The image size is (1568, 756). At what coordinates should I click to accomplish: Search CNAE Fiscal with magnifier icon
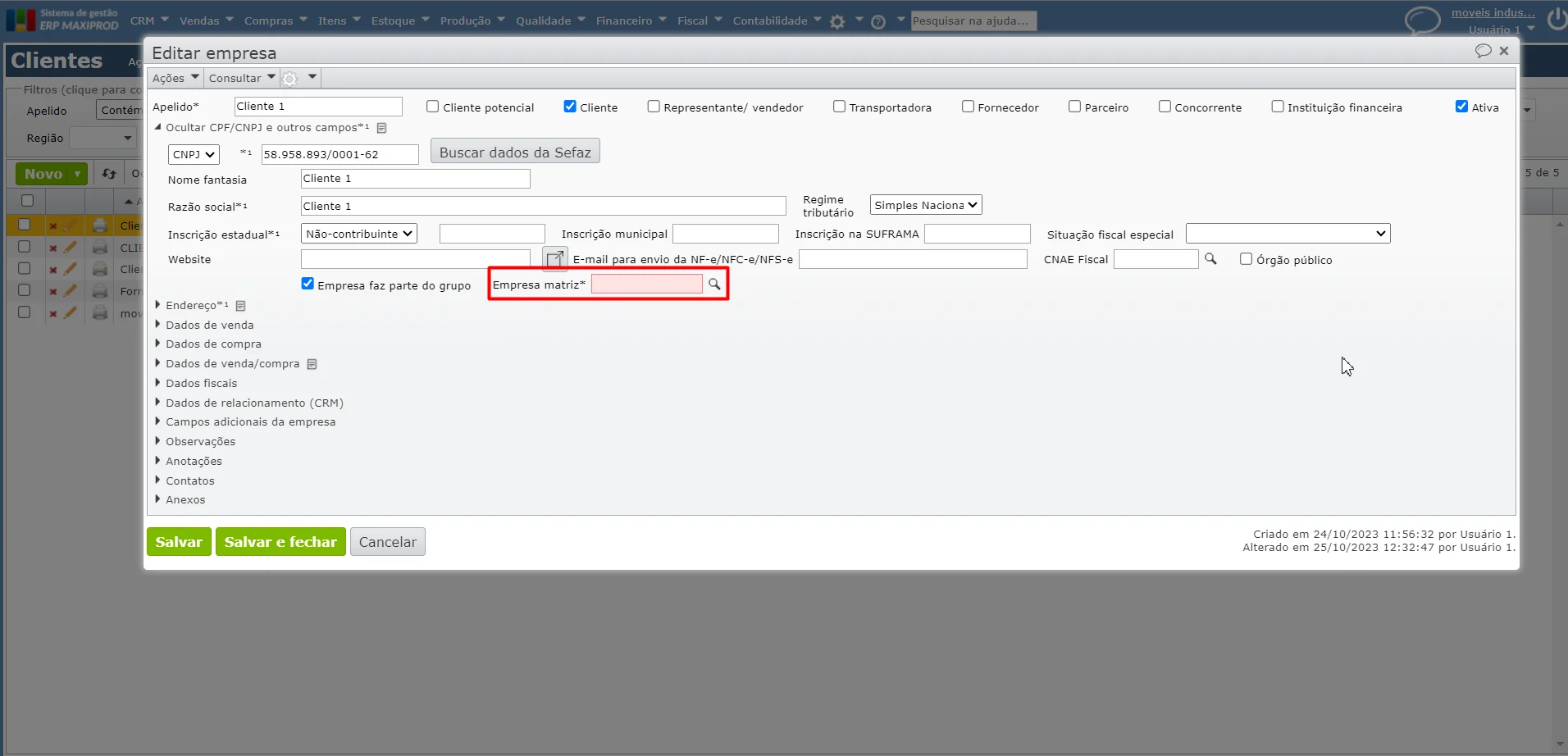(1210, 259)
